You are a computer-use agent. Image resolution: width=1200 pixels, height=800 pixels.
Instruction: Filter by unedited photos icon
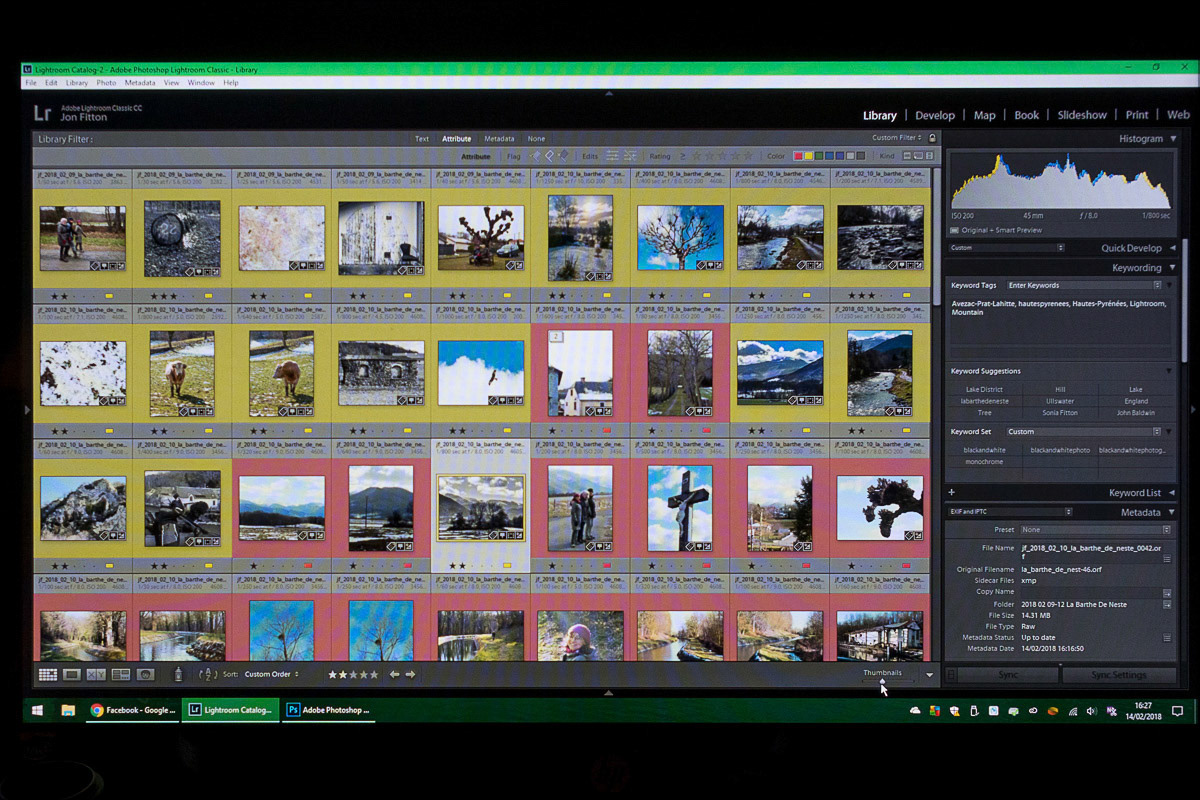(x=630, y=156)
